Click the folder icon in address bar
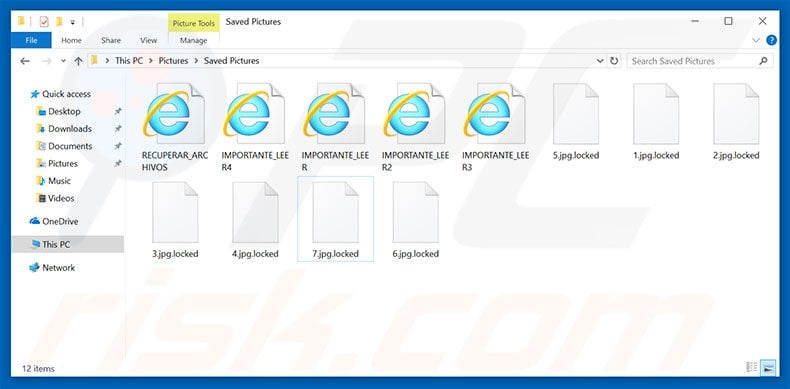Image resolution: width=790 pixels, height=389 pixels. pyautogui.click(x=94, y=60)
